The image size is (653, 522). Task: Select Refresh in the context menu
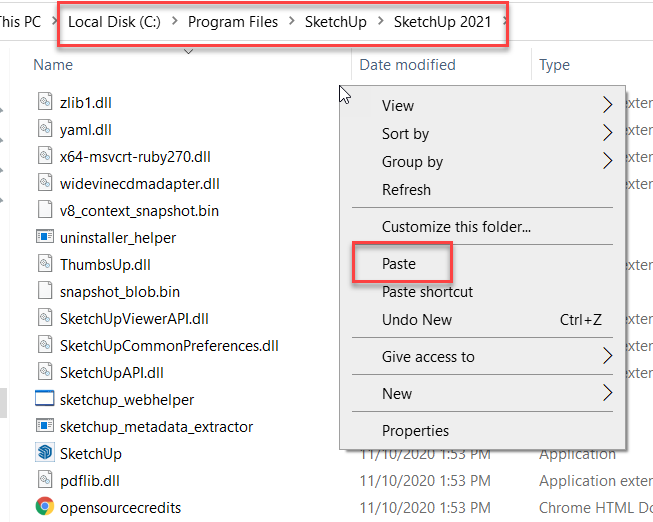click(406, 190)
